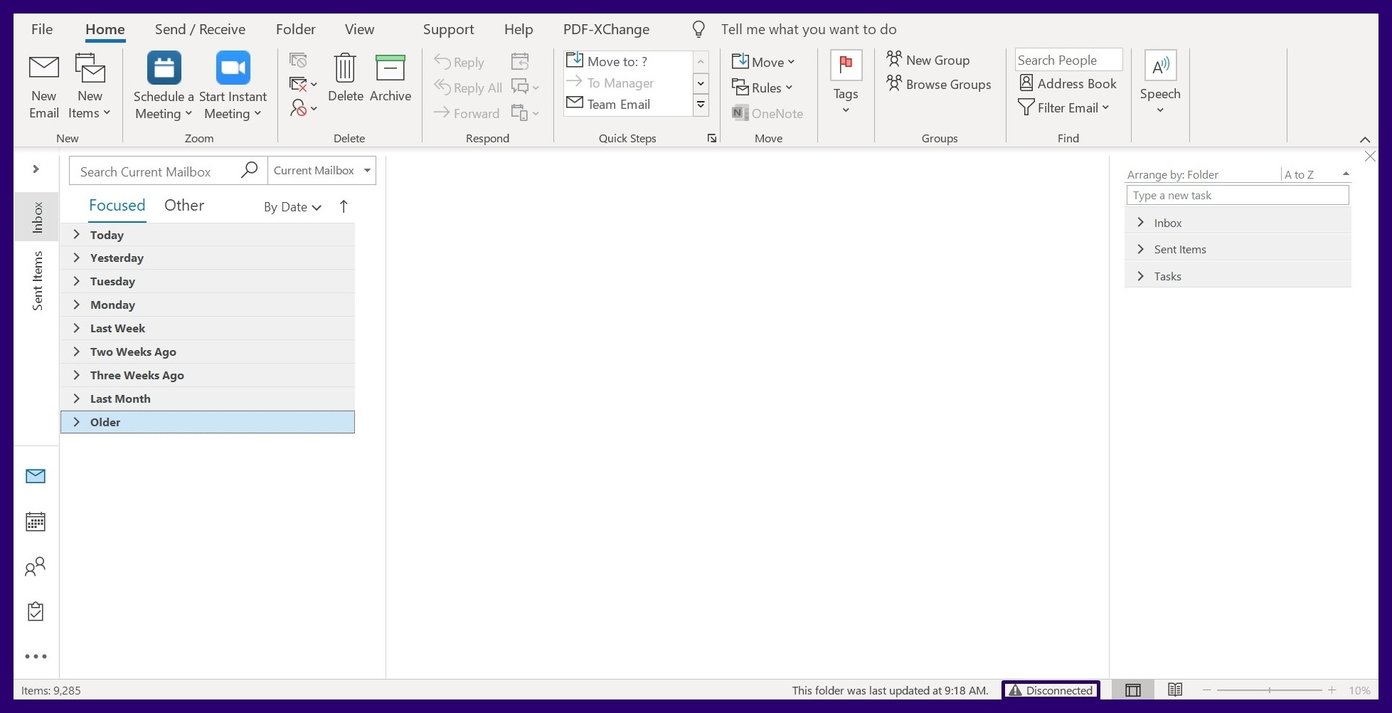
Task: Create a New Email
Action: [x=43, y=86]
